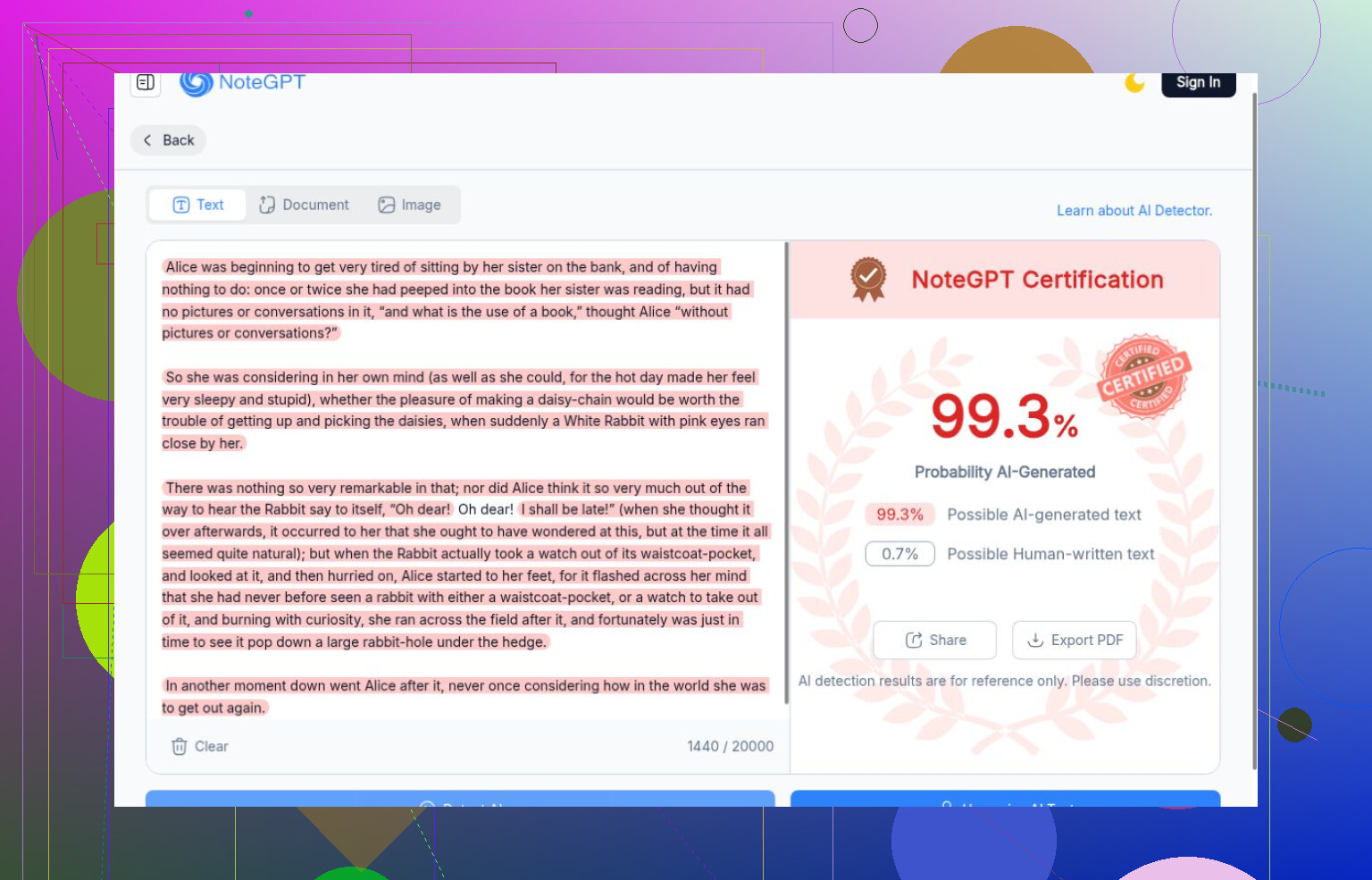Clear the text with trash button

(x=199, y=746)
